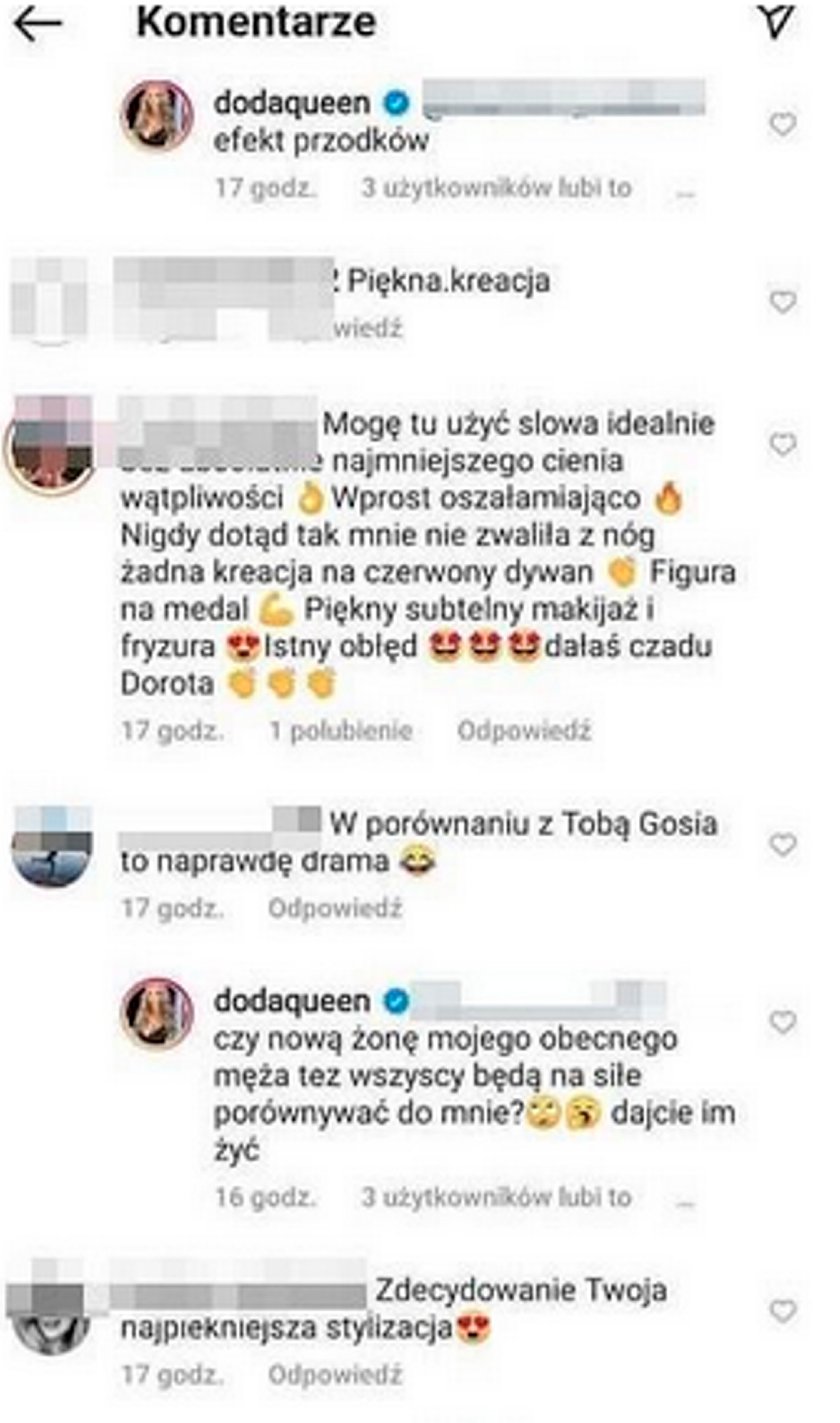The image size is (840, 1423).
Task: Reply to the comment ending 'dałaś czadu Dorota'
Action: [x=525, y=731]
